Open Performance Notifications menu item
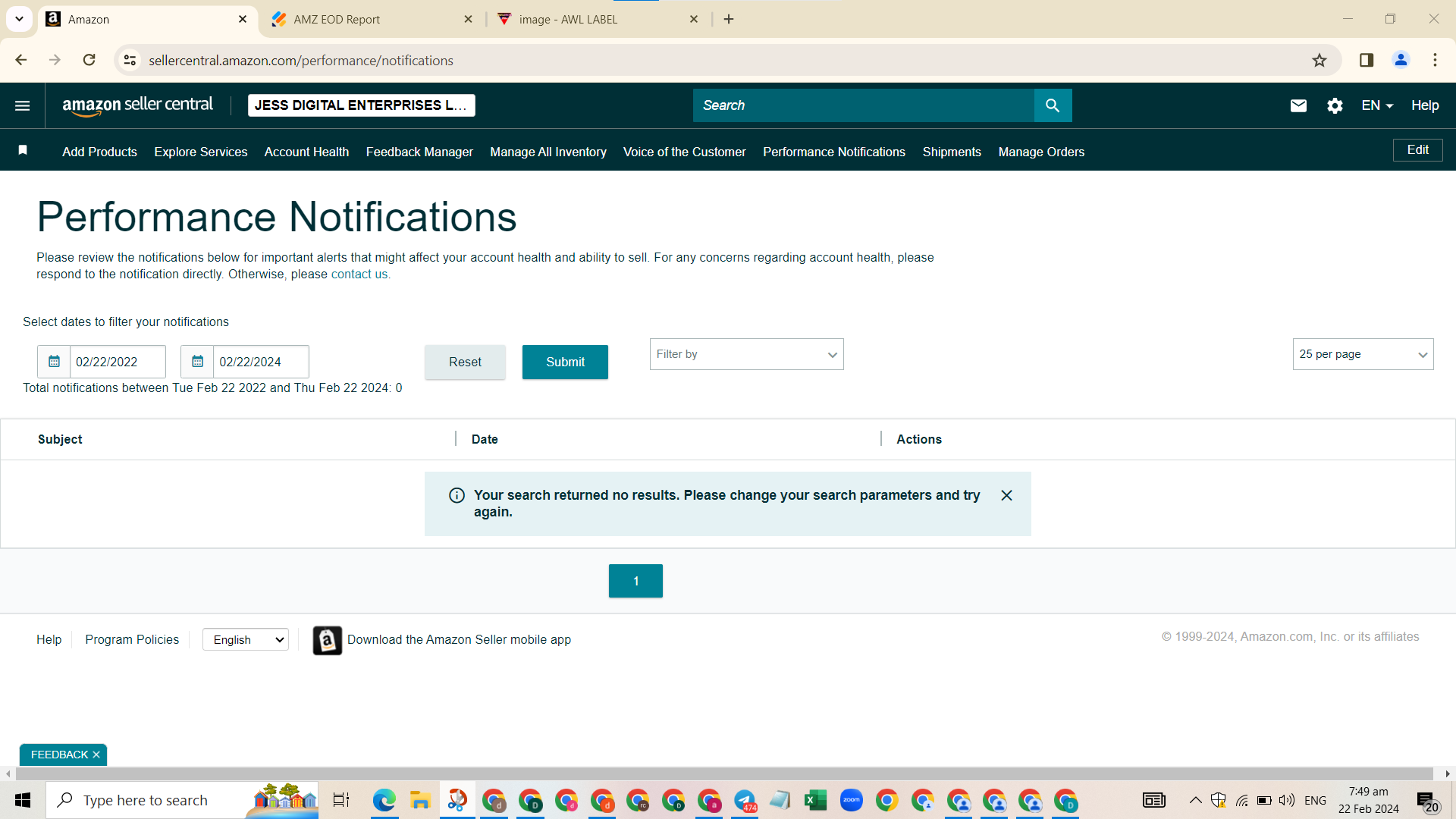The height and width of the screenshot is (819, 1456). coord(834,152)
